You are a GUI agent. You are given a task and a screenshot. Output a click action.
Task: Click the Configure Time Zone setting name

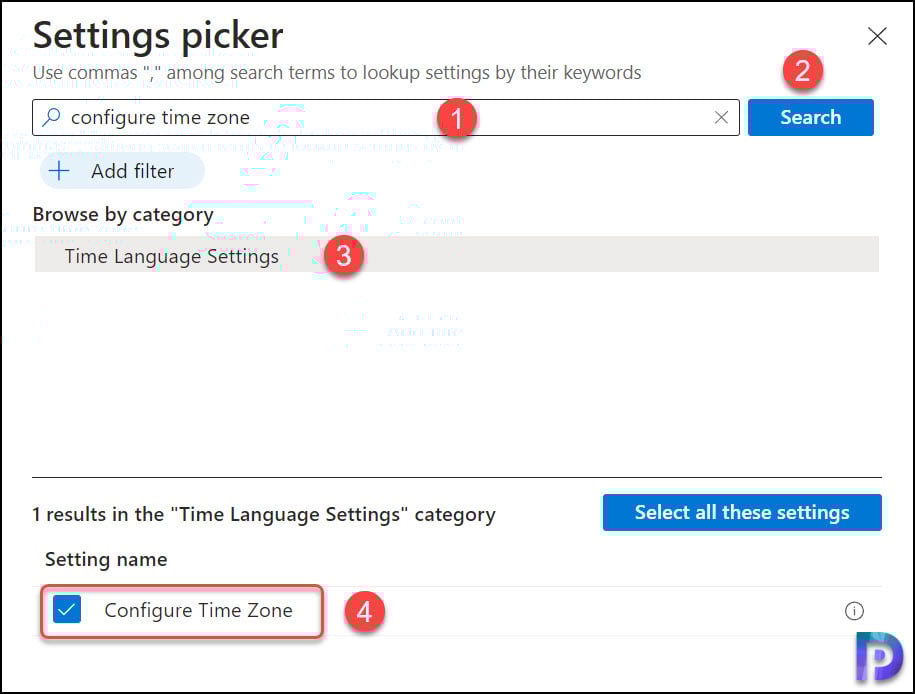tap(198, 610)
